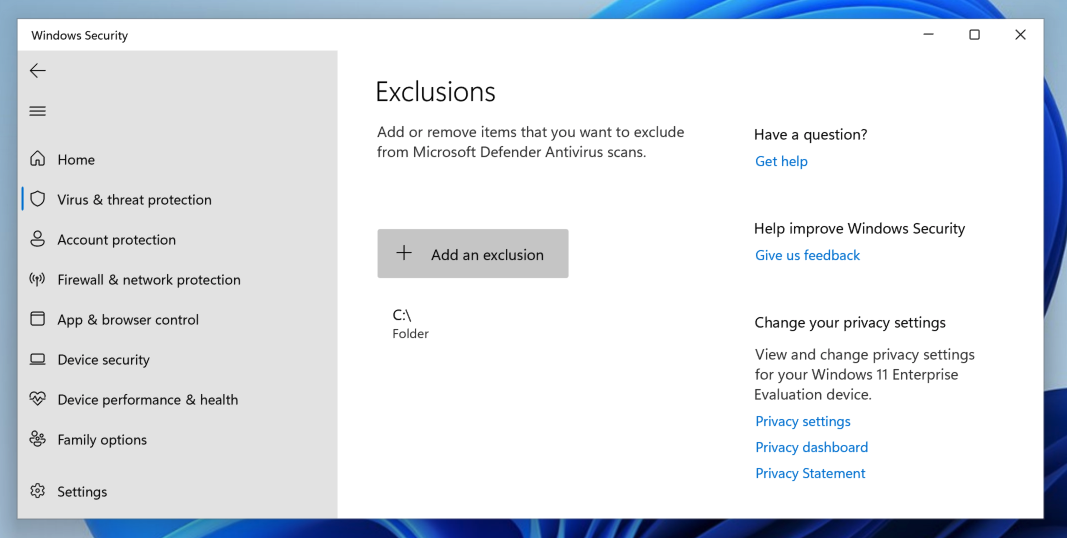The height and width of the screenshot is (538, 1067).
Task: Click the Settings gear icon
Action: click(38, 491)
